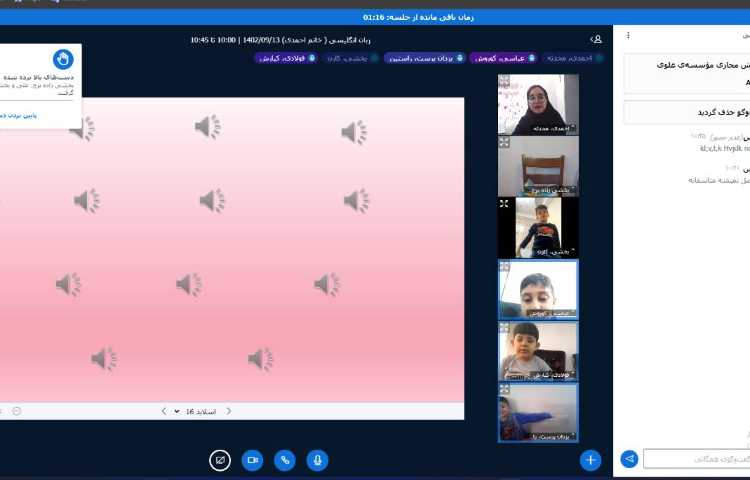Open the blue plus actions button
Viewport: 750px width, 480px height.
pos(591,460)
